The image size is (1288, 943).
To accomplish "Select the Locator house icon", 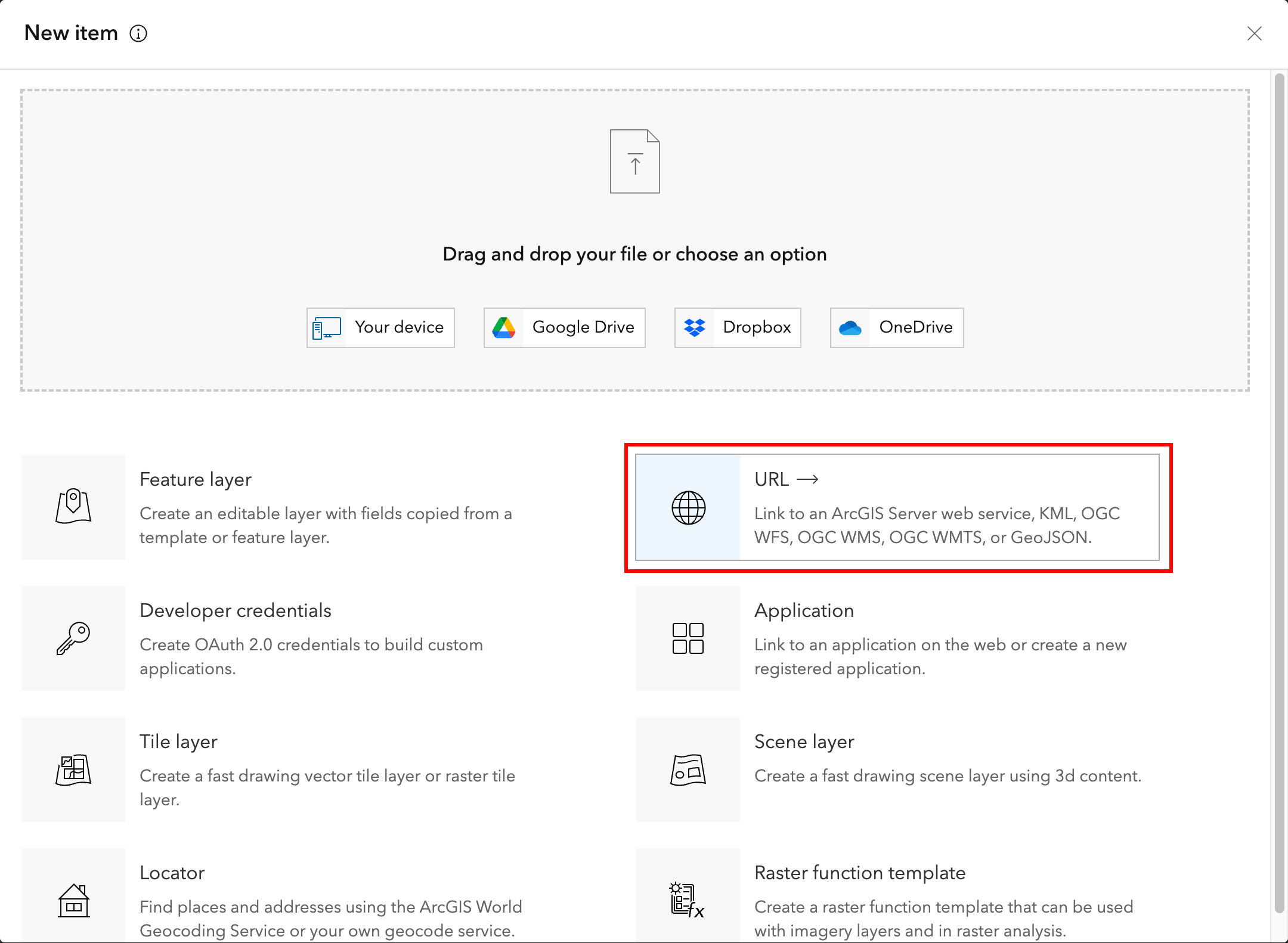I will pyautogui.click(x=73, y=901).
